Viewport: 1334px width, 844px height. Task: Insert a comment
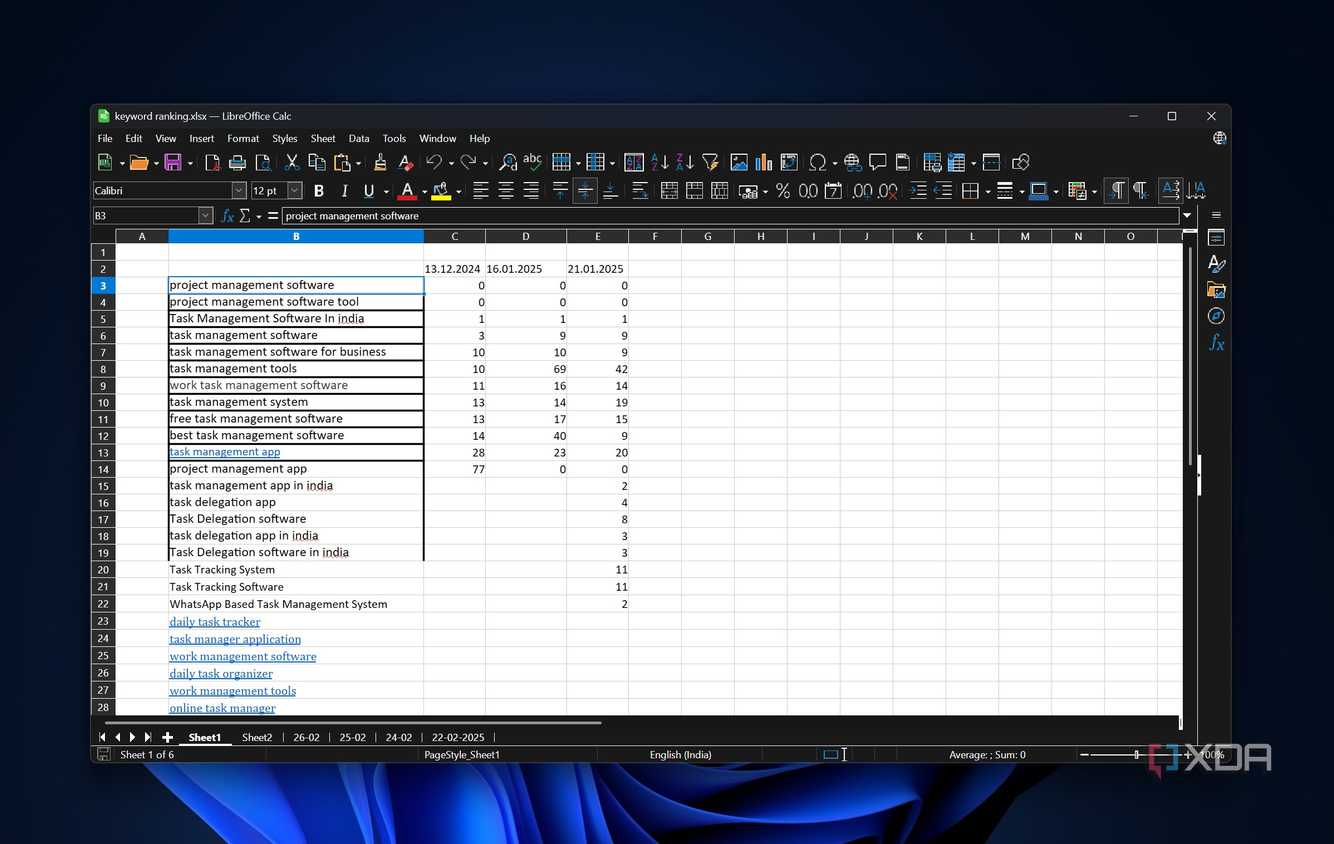tap(878, 162)
